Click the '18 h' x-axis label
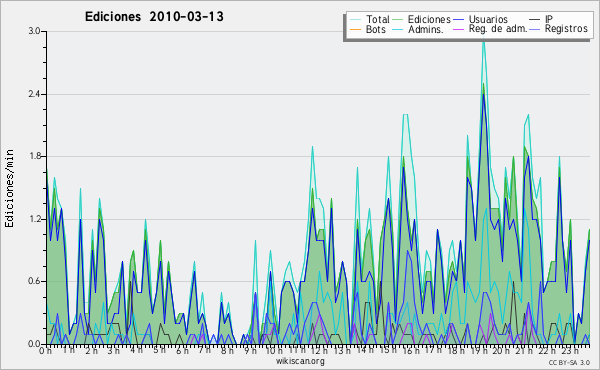 (456, 350)
